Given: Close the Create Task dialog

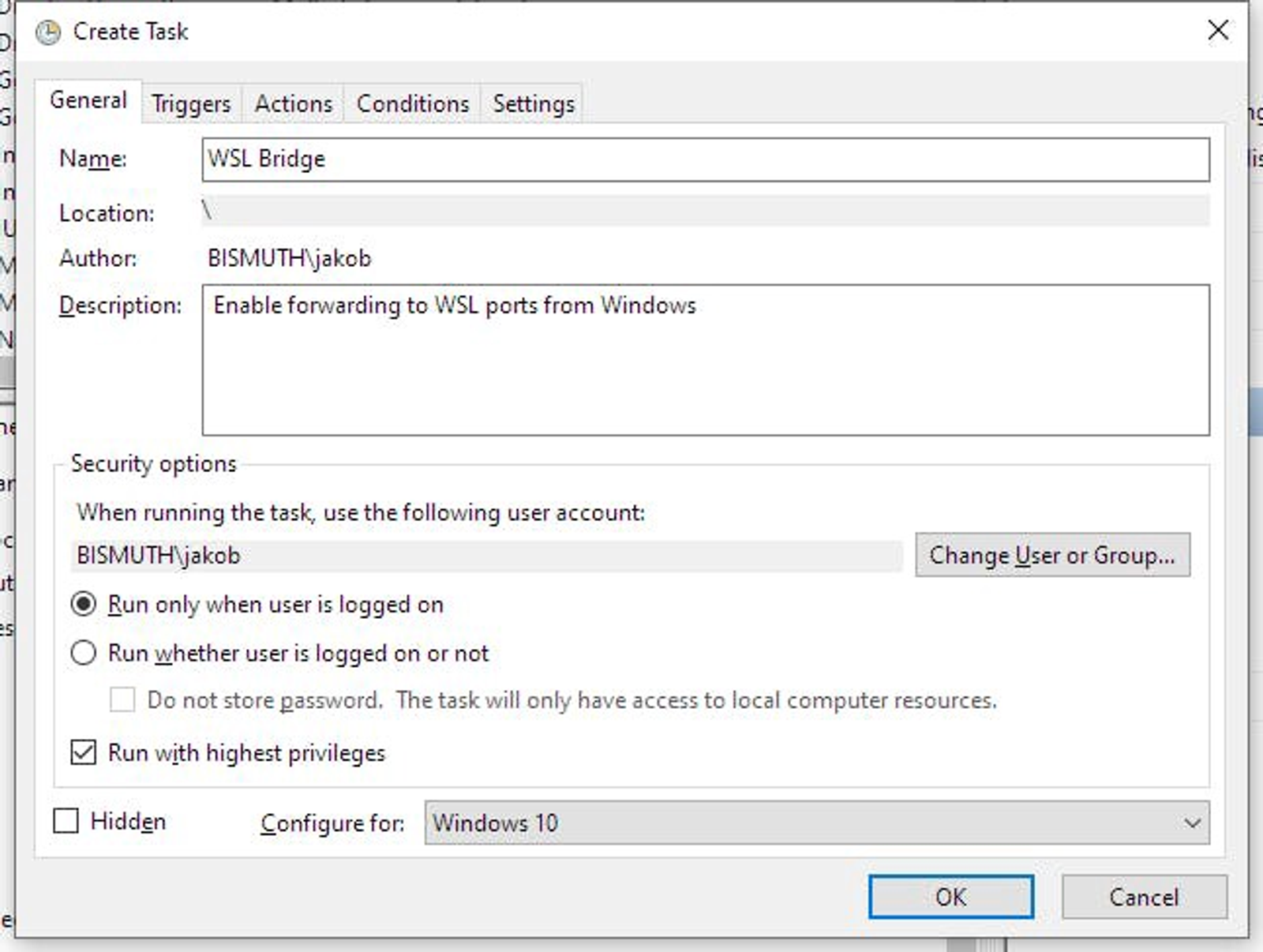Looking at the screenshot, I should 1218,31.
